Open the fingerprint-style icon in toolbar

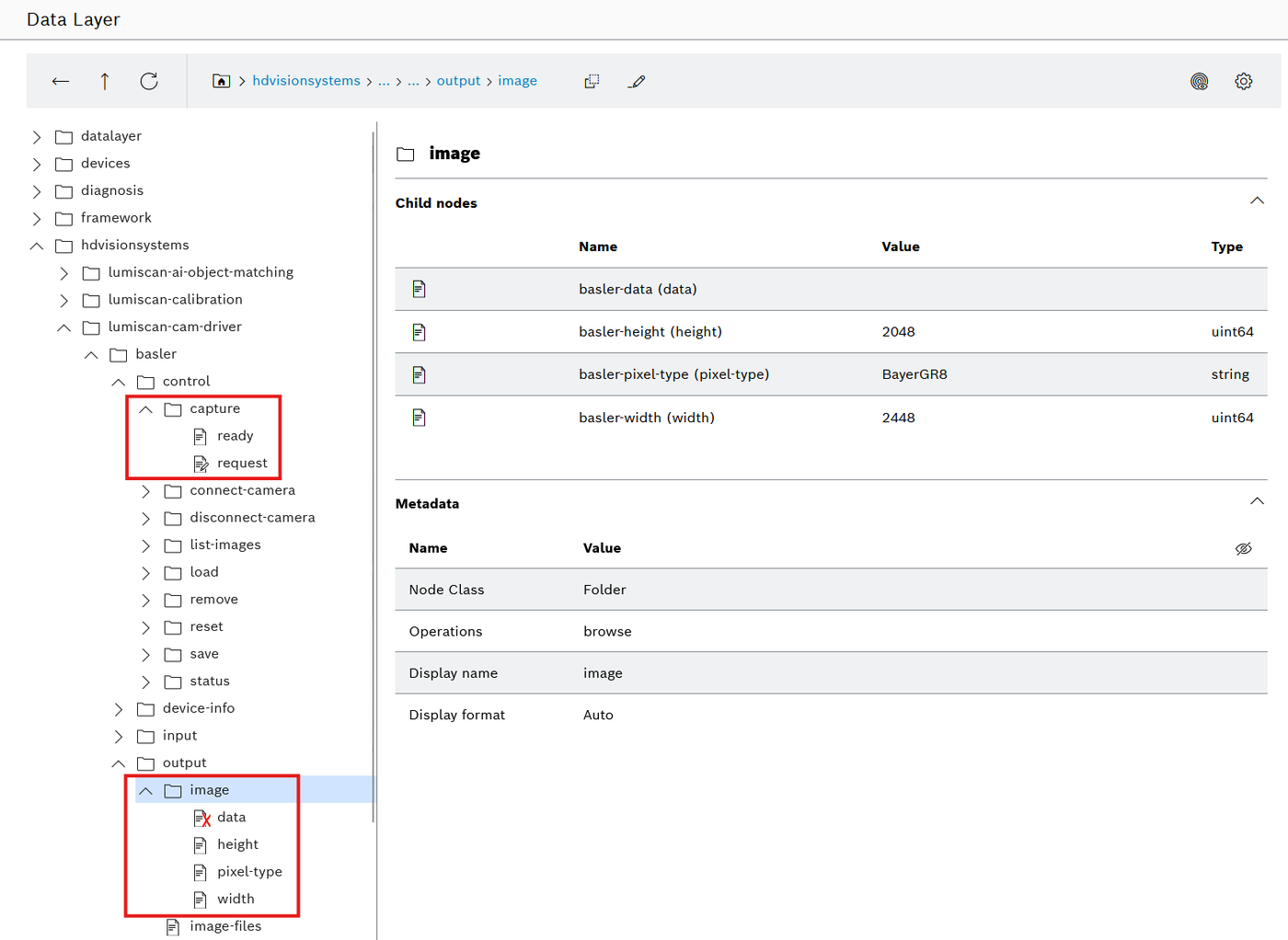pos(1200,81)
